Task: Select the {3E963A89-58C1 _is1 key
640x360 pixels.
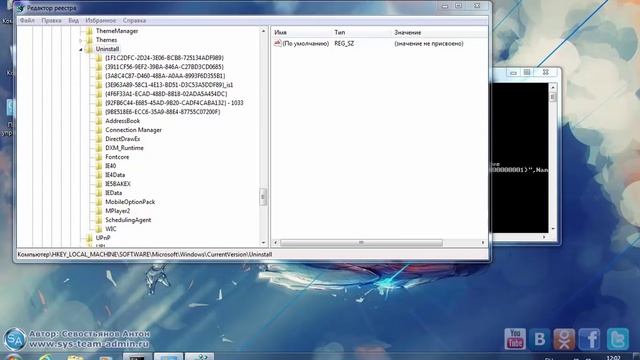Action: (x=169, y=85)
